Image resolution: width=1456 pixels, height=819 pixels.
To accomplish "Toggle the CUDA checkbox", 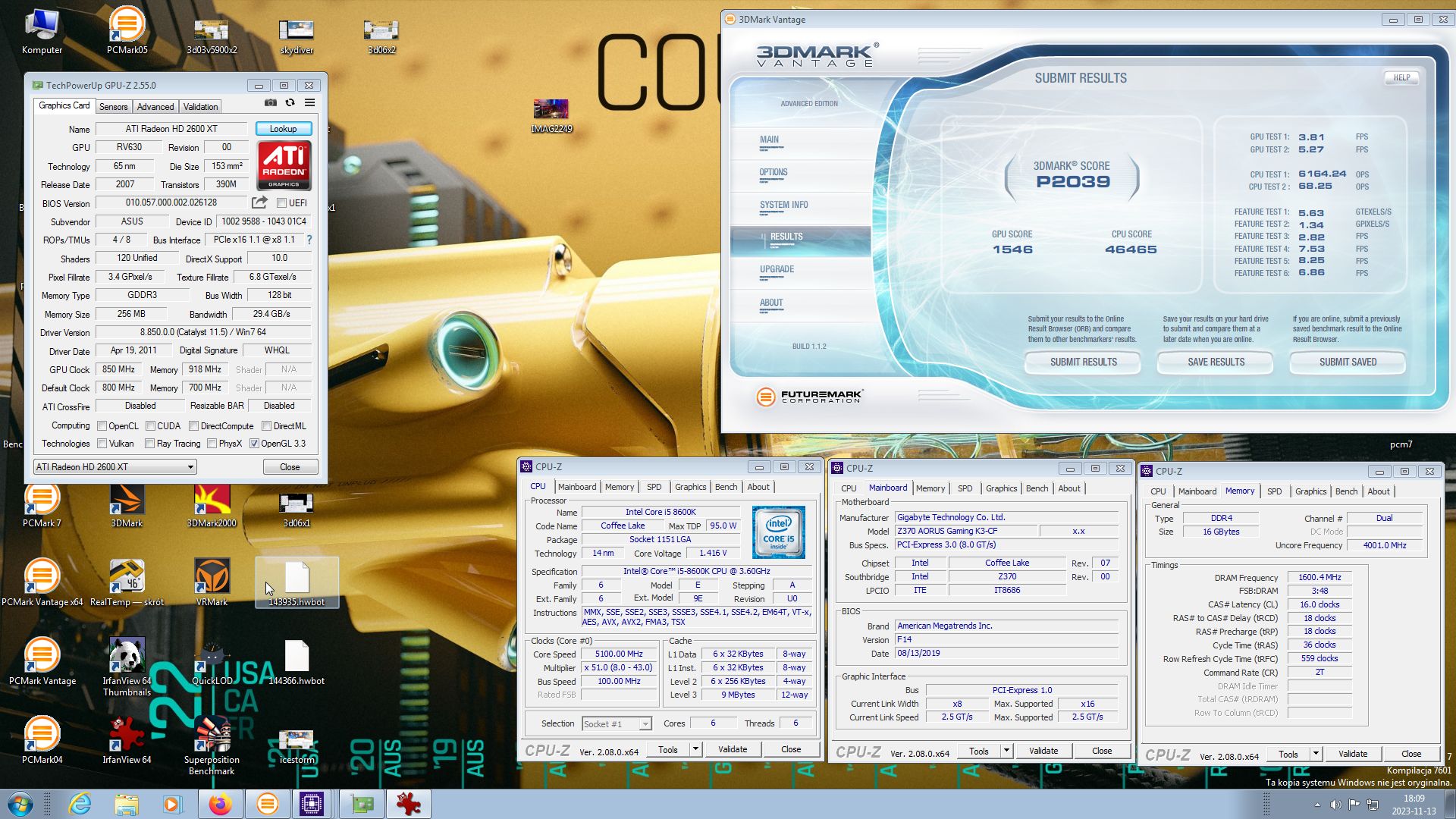I will pos(150,426).
